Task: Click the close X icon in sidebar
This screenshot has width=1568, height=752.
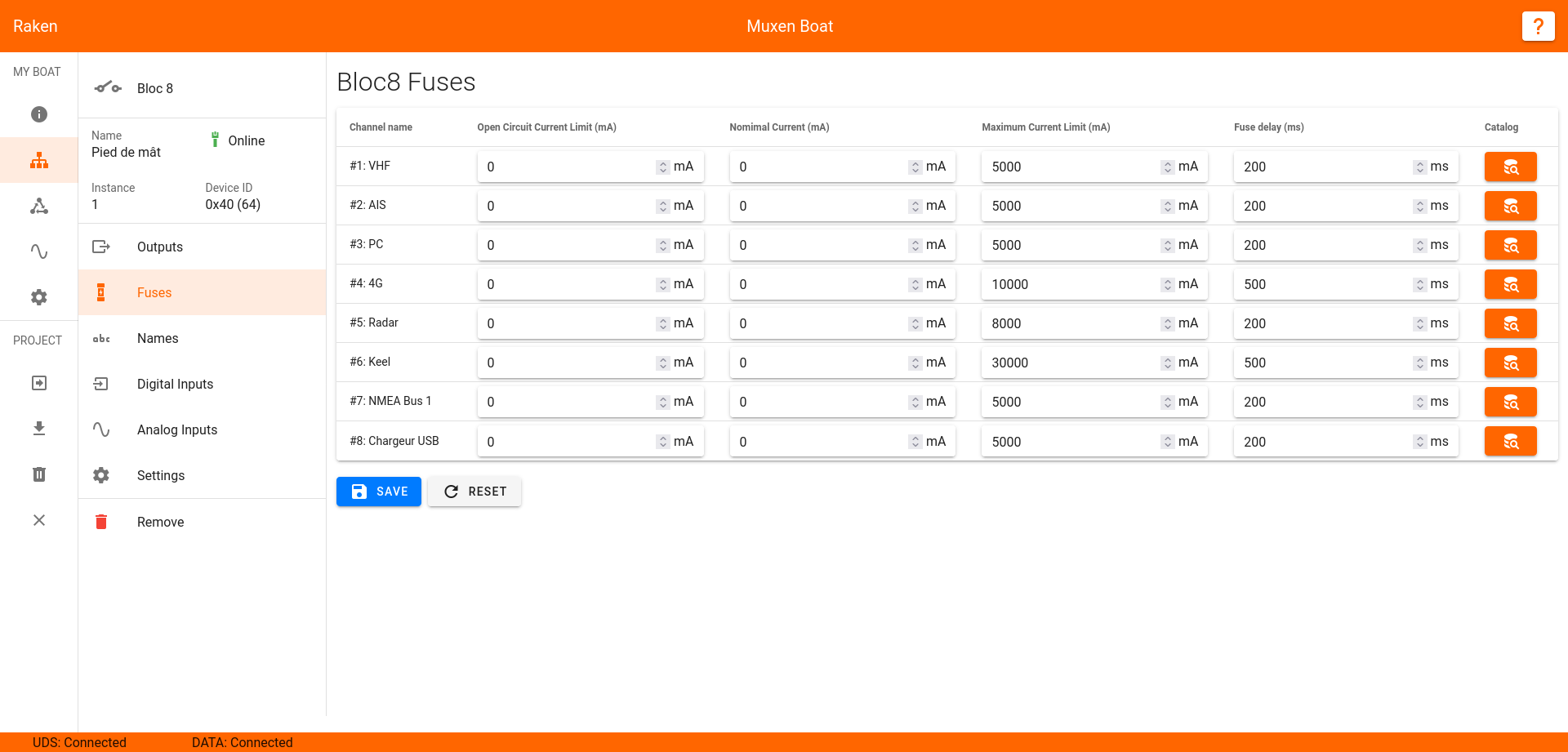Action: (39, 520)
